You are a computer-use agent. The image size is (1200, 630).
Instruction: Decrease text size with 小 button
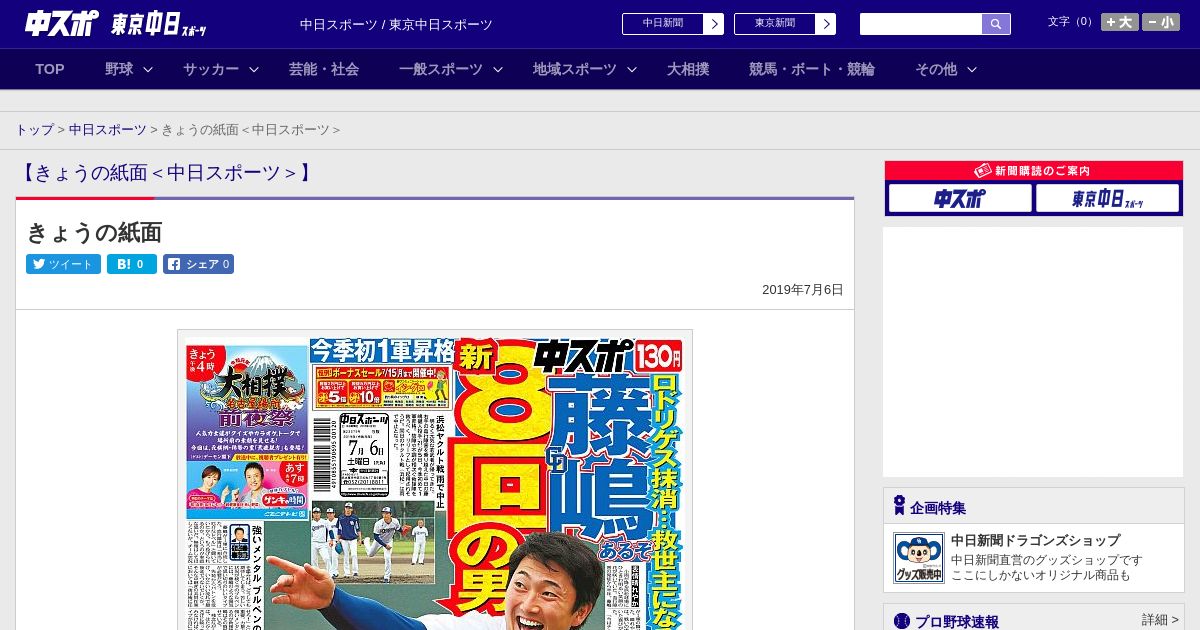click(x=1161, y=22)
